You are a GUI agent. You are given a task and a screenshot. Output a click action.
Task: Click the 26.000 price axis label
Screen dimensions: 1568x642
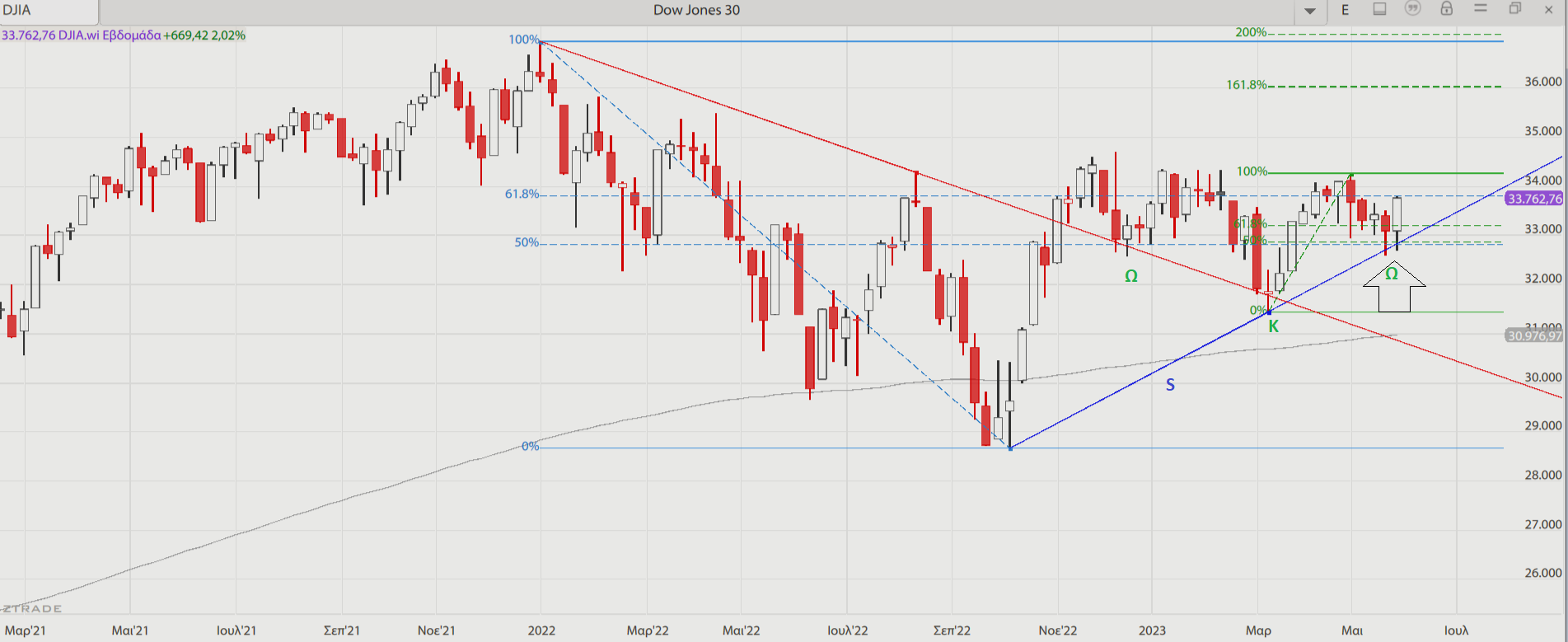click(x=1542, y=573)
